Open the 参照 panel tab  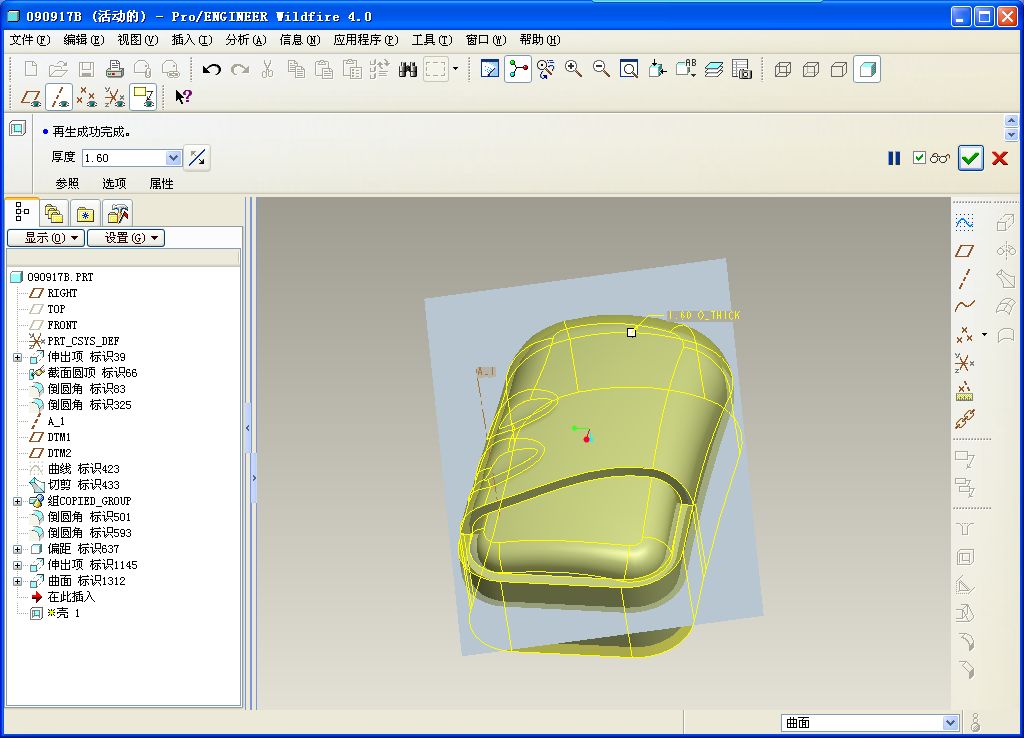pyautogui.click(x=67, y=184)
